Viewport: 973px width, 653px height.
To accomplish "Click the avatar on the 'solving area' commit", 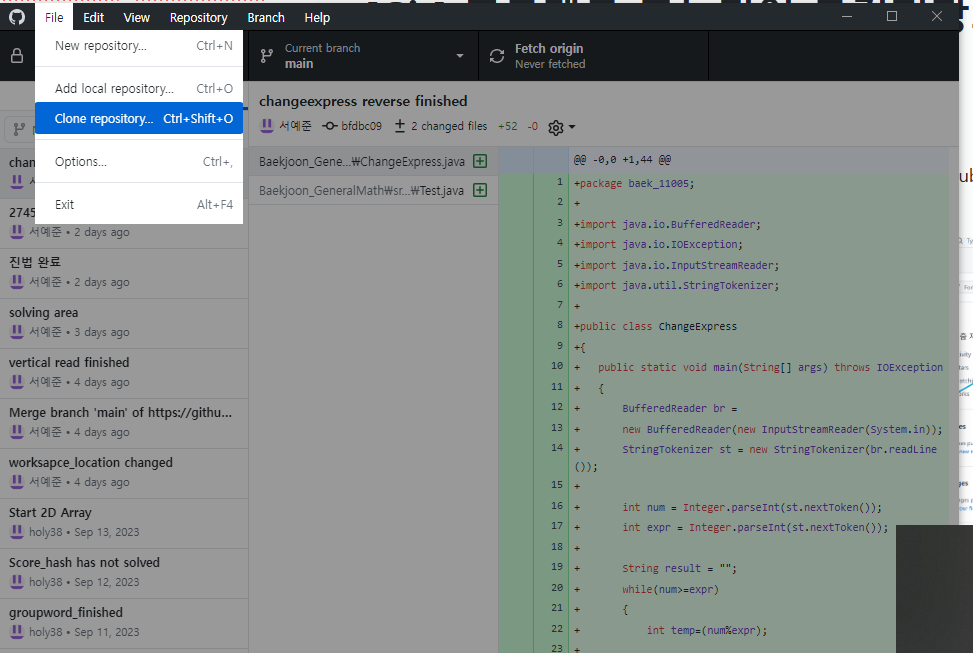I will pos(17,331).
